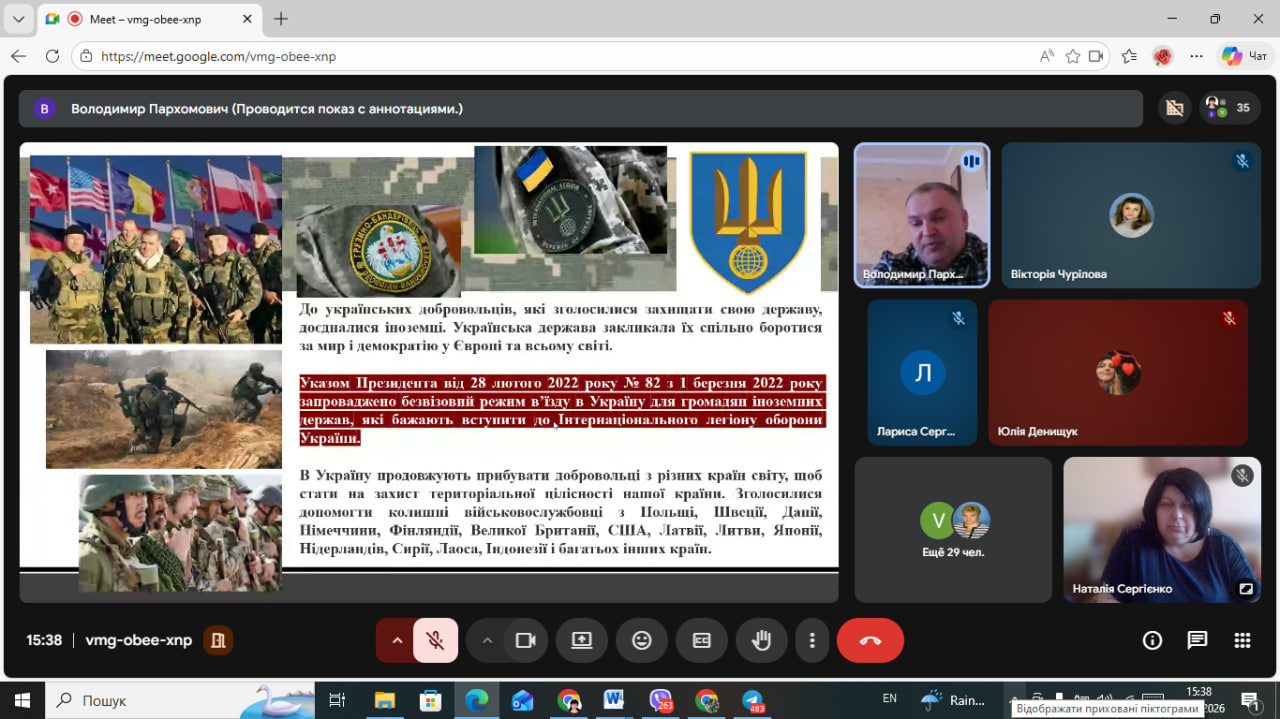The width and height of the screenshot is (1280, 719).
Task: Open the tab search dropdown in Edge
Action: [x=18, y=19]
